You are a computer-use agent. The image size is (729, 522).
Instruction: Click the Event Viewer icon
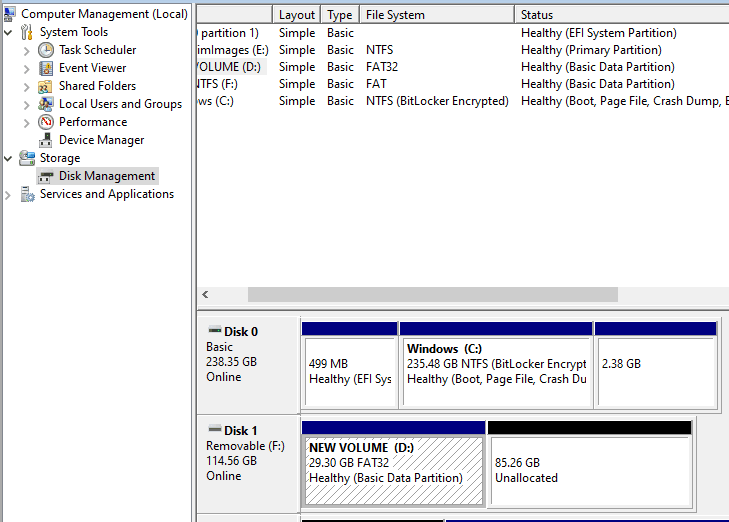pyautogui.click(x=46, y=68)
